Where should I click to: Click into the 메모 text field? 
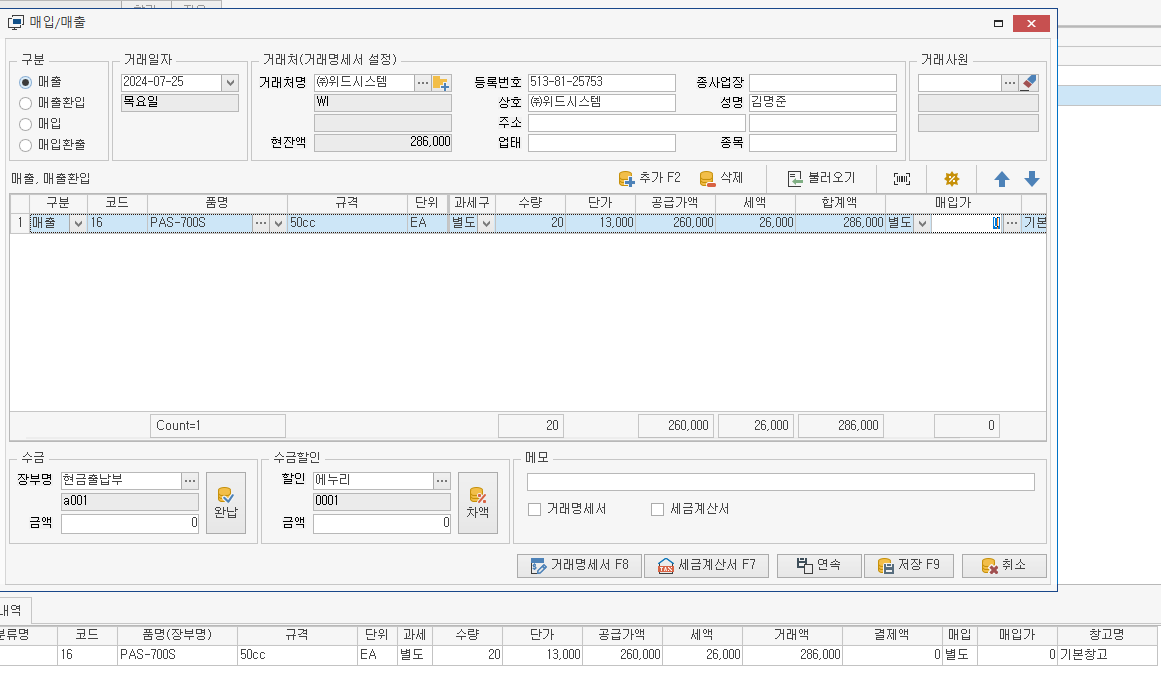point(780,482)
